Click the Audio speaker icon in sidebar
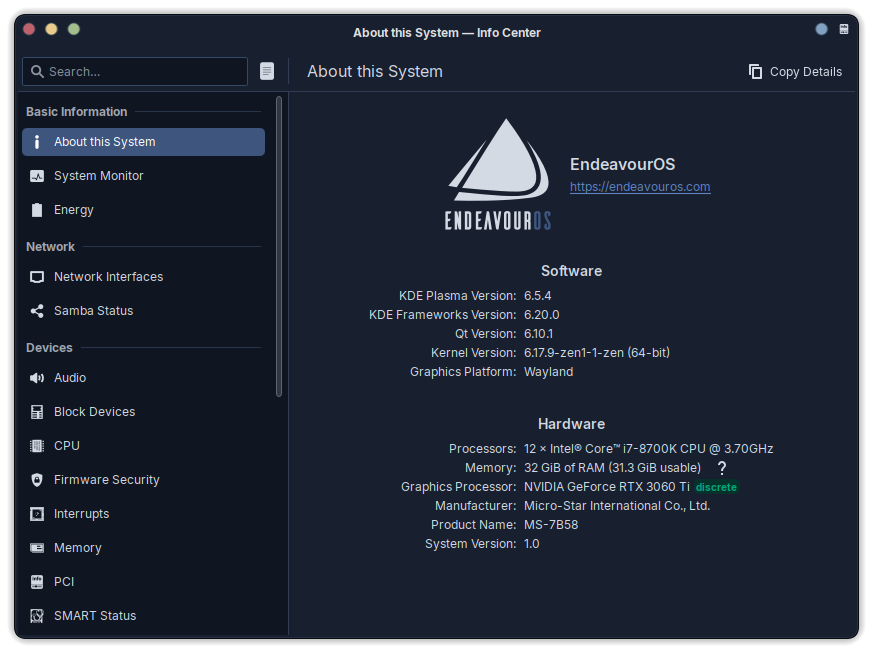This screenshot has height=653, width=873. 37,378
